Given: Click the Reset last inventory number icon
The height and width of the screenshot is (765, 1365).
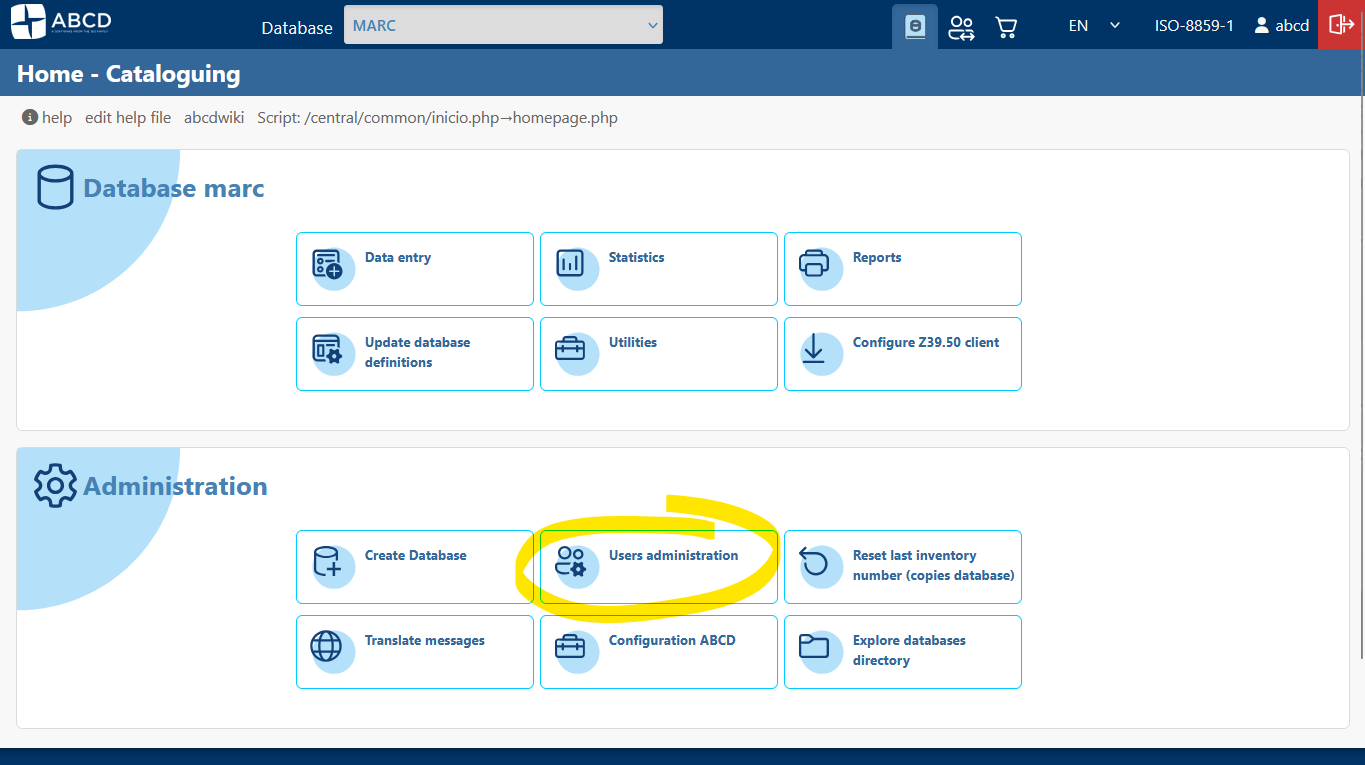Looking at the screenshot, I should tap(815, 563).
